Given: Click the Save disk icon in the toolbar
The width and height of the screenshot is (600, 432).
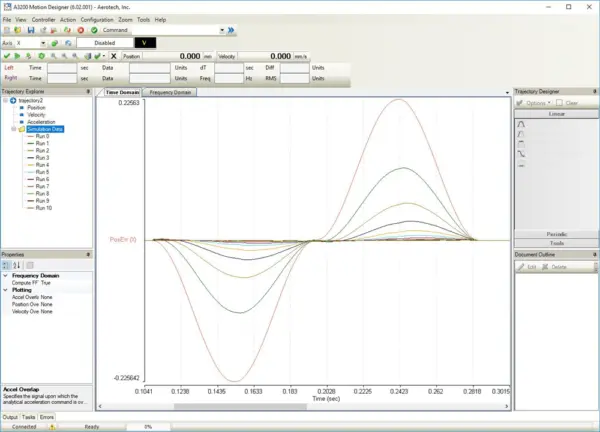Looking at the screenshot, I should click(29, 30).
